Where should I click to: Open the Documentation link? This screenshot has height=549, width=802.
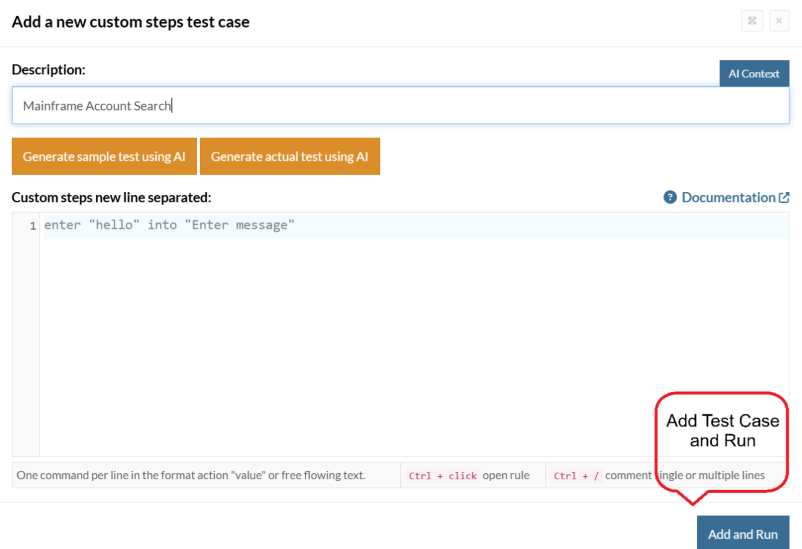click(728, 198)
